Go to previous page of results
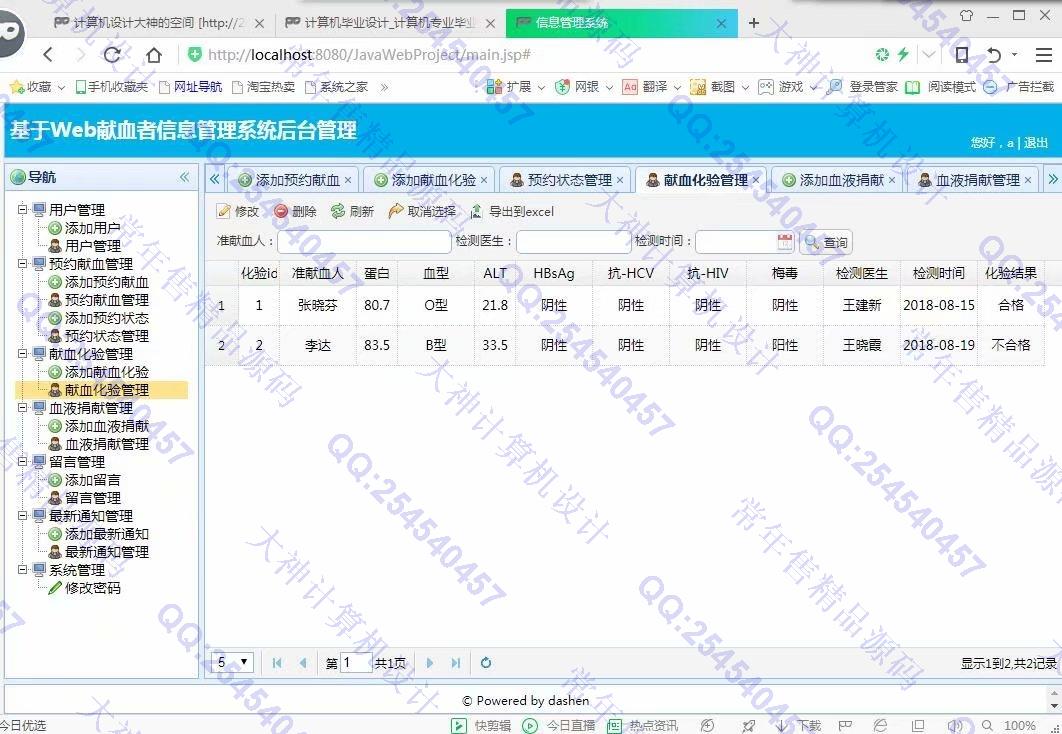This screenshot has height=734, width=1062. 303,663
